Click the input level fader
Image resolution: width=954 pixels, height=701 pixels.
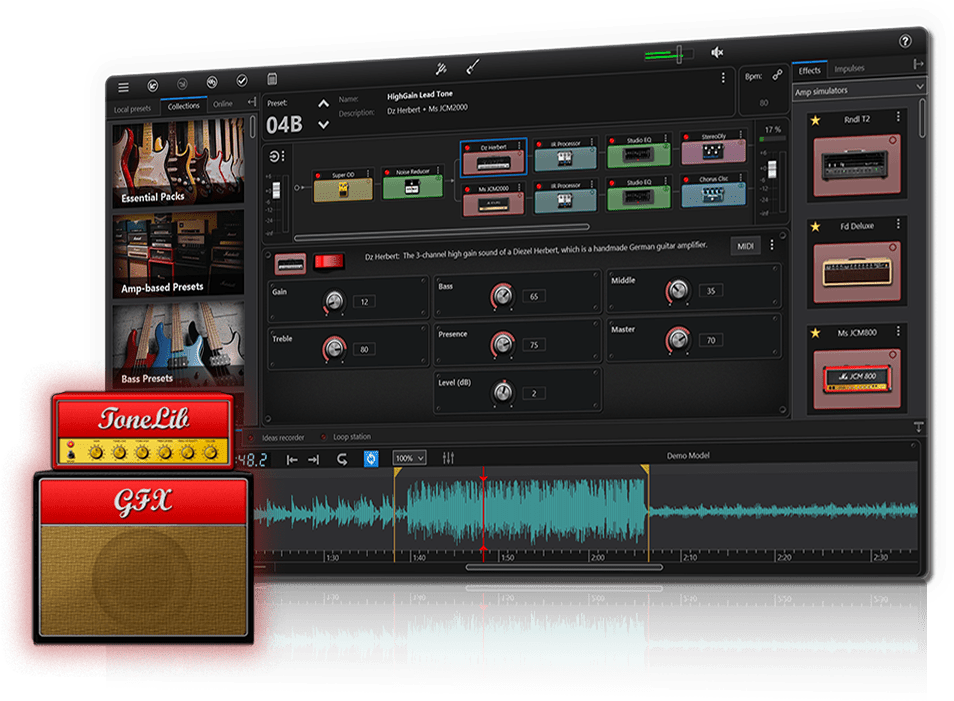coord(276,190)
